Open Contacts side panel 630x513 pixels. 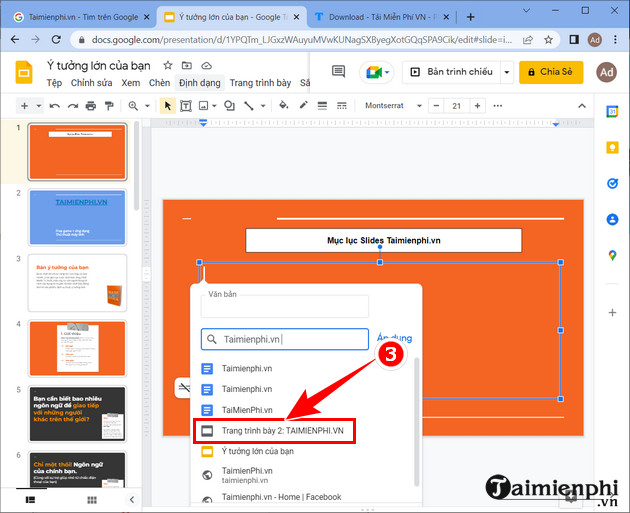pos(612,219)
